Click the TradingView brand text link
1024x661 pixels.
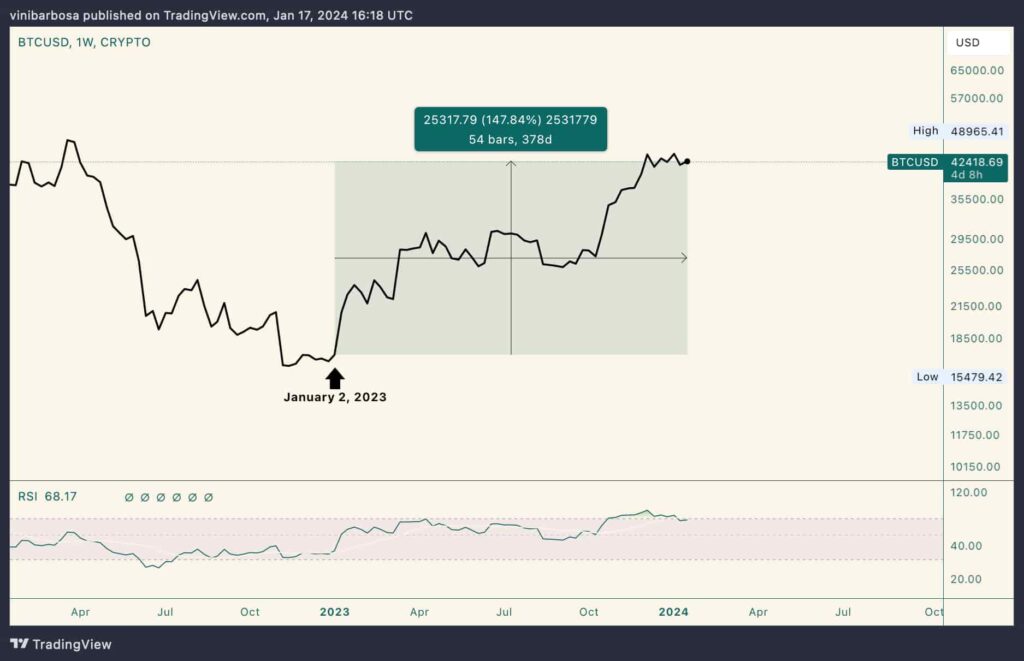coord(72,645)
